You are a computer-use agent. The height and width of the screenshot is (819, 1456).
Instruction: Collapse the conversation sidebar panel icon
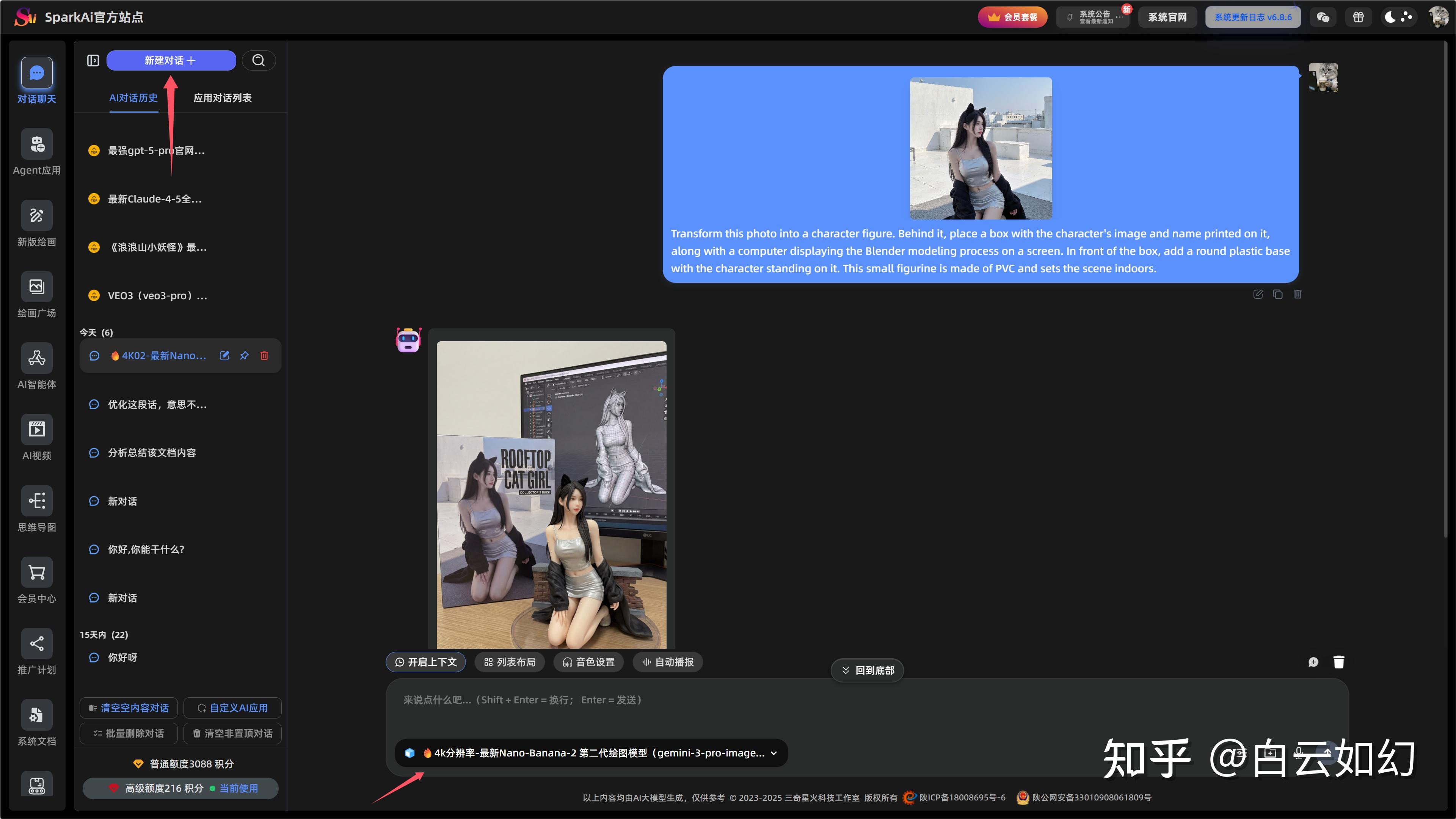(x=93, y=61)
